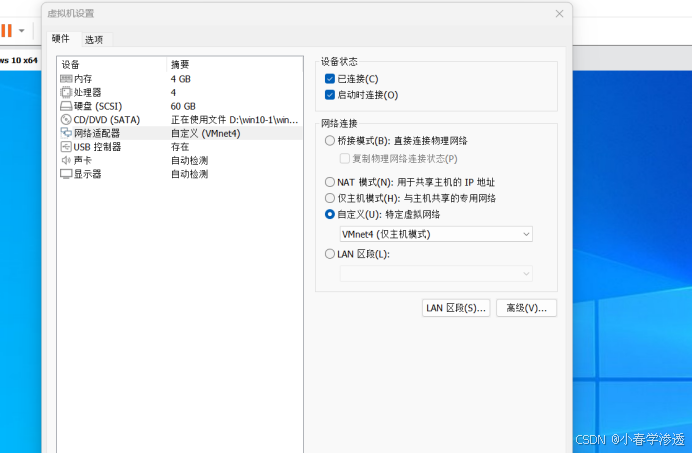Select the hard disk (SCSI) icon
Image resolution: width=693 pixels, height=454 pixels.
(66, 106)
